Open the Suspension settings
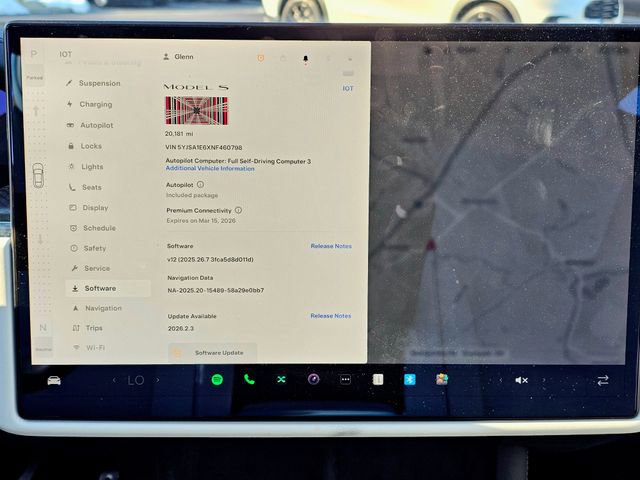 [93, 83]
